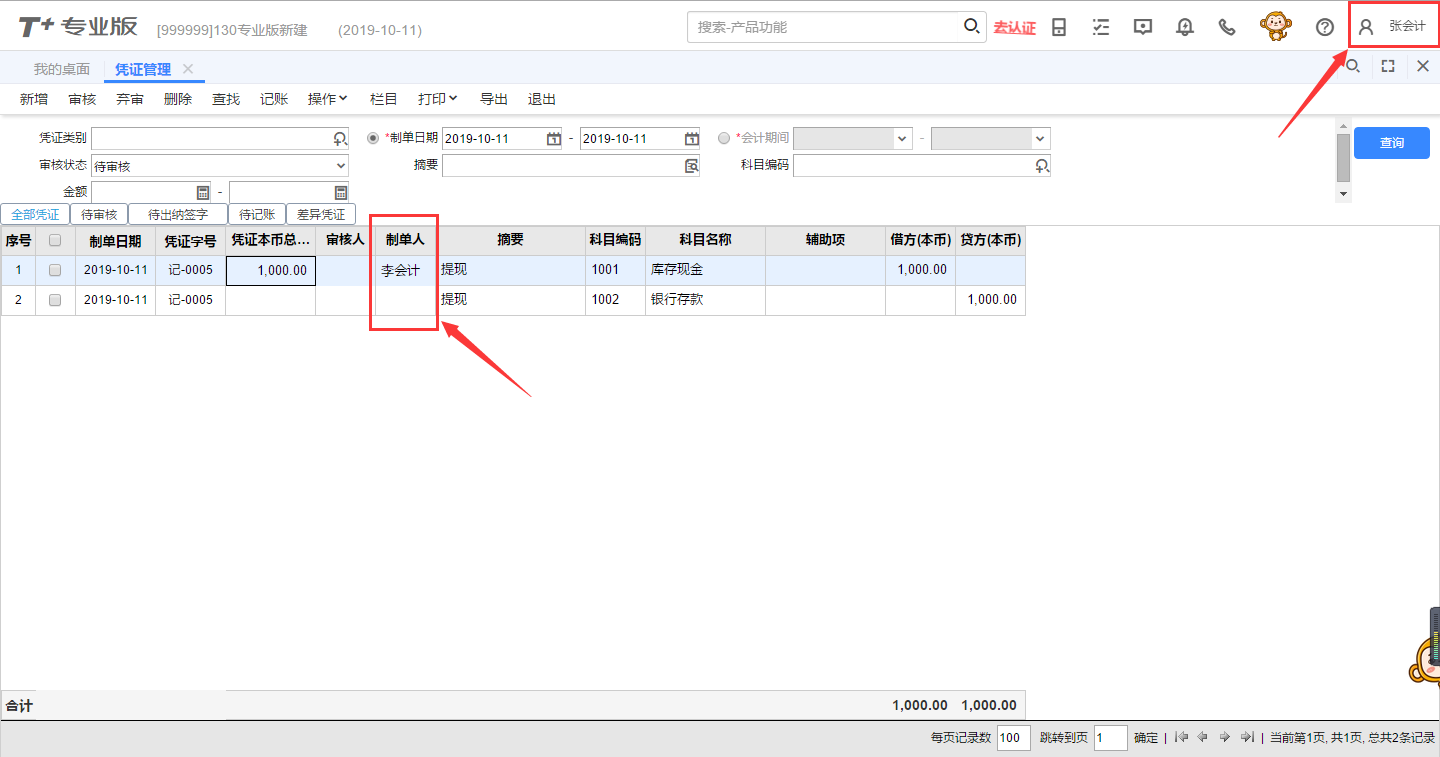Open the task checklist icon
This screenshot has width=1440, height=757.
[1101, 27]
